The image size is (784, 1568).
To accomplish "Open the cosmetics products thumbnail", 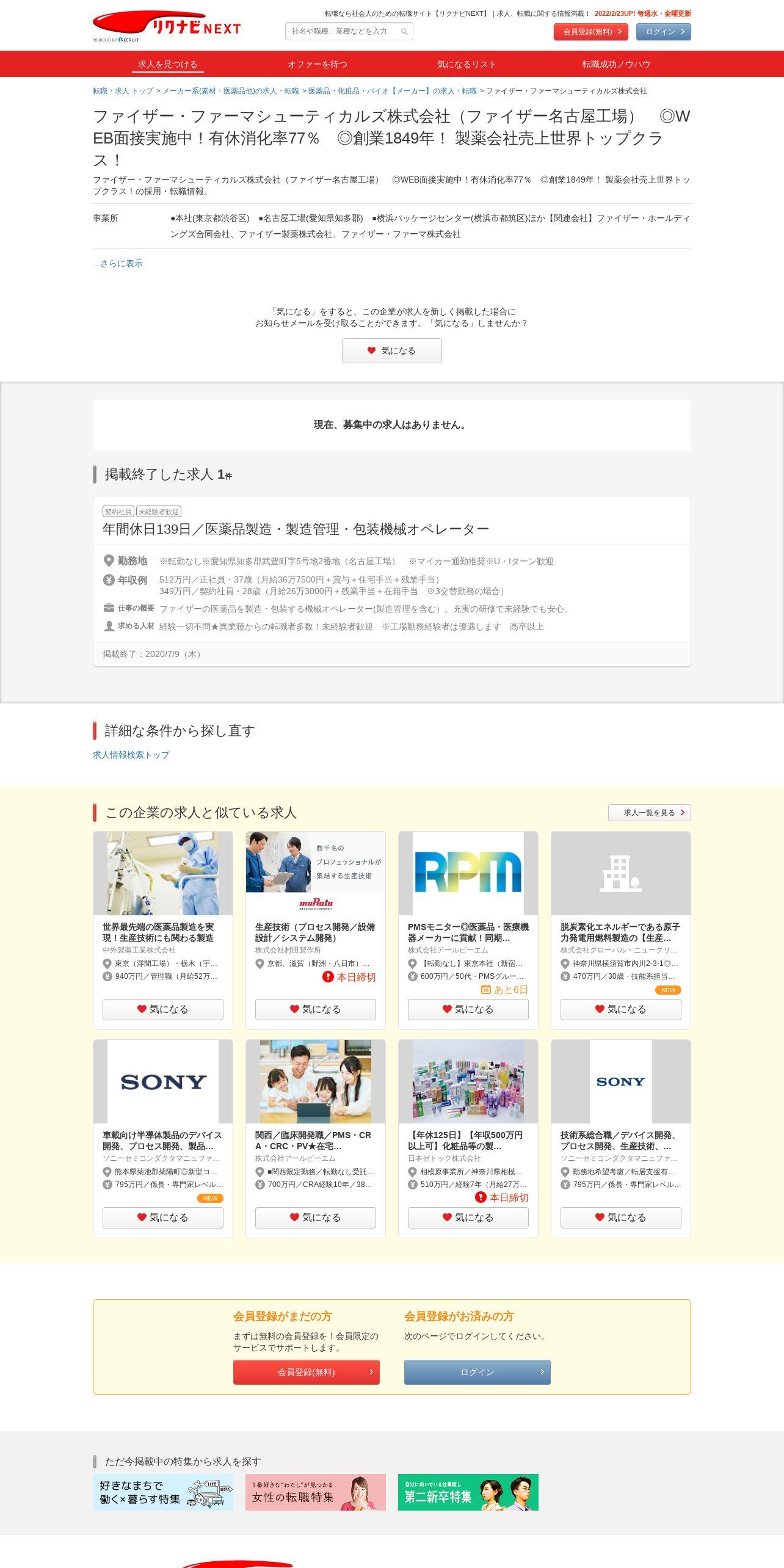I will [468, 1081].
